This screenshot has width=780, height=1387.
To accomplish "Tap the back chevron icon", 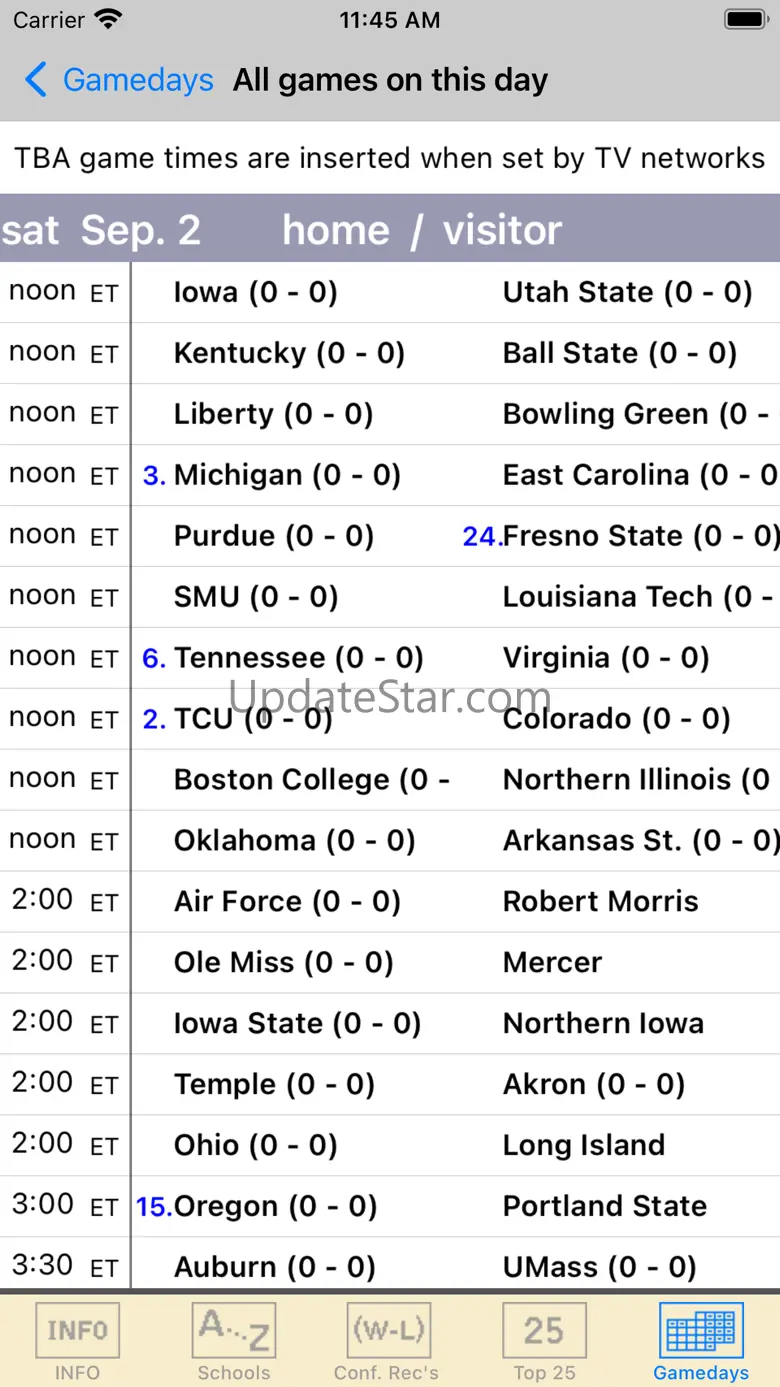I will [36, 80].
